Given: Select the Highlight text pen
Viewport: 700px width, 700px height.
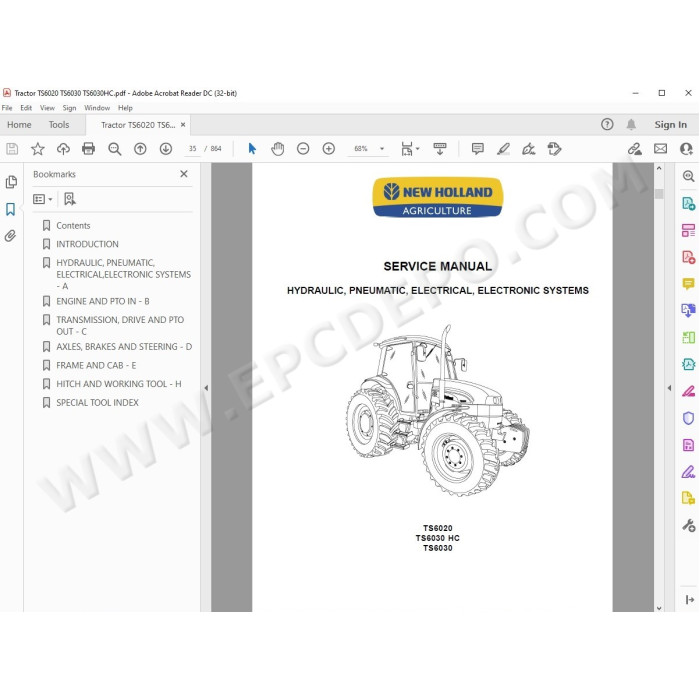Looking at the screenshot, I should click(504, 149).
